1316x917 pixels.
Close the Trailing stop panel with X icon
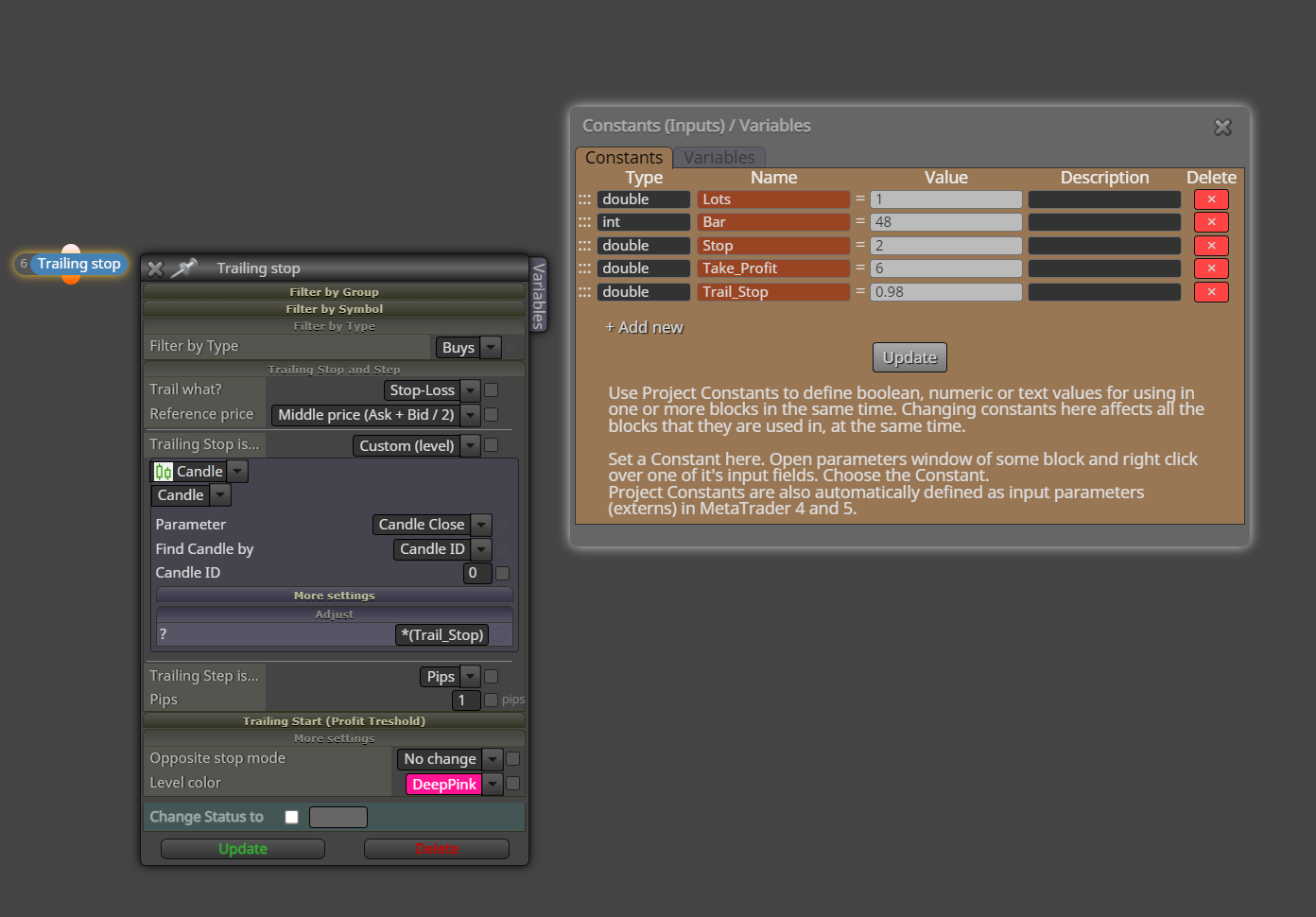(156, 268)
